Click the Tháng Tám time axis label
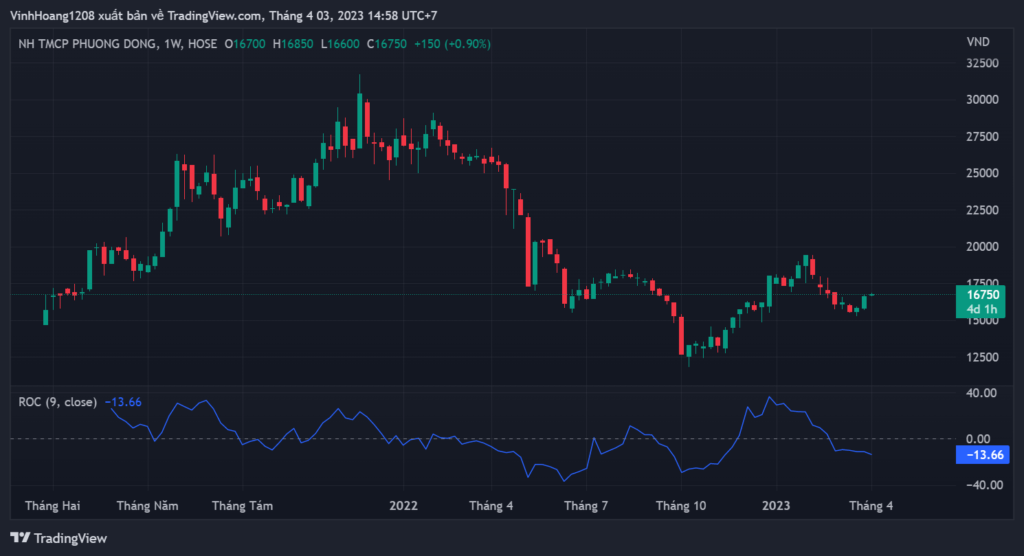The height and width of the screenshot is (556, 1024). [242, 506]
